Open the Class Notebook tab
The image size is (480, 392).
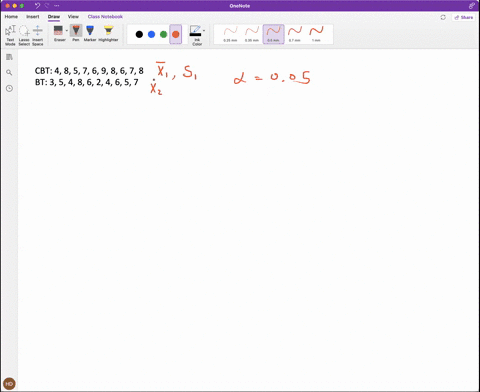coord(105,16)
